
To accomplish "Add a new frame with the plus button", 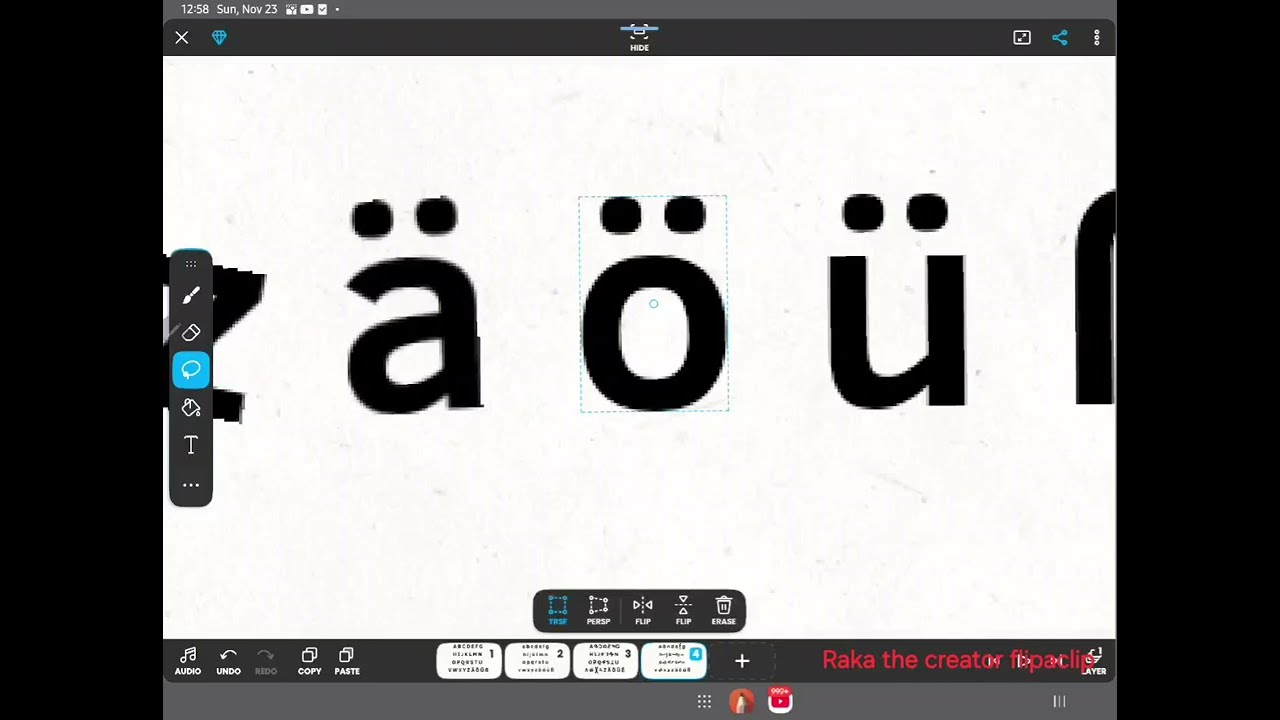I will 742,661.
